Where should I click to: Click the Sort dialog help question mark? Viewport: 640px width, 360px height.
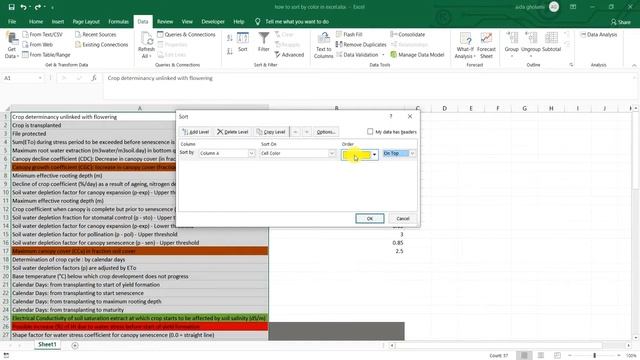pos(391,116)
